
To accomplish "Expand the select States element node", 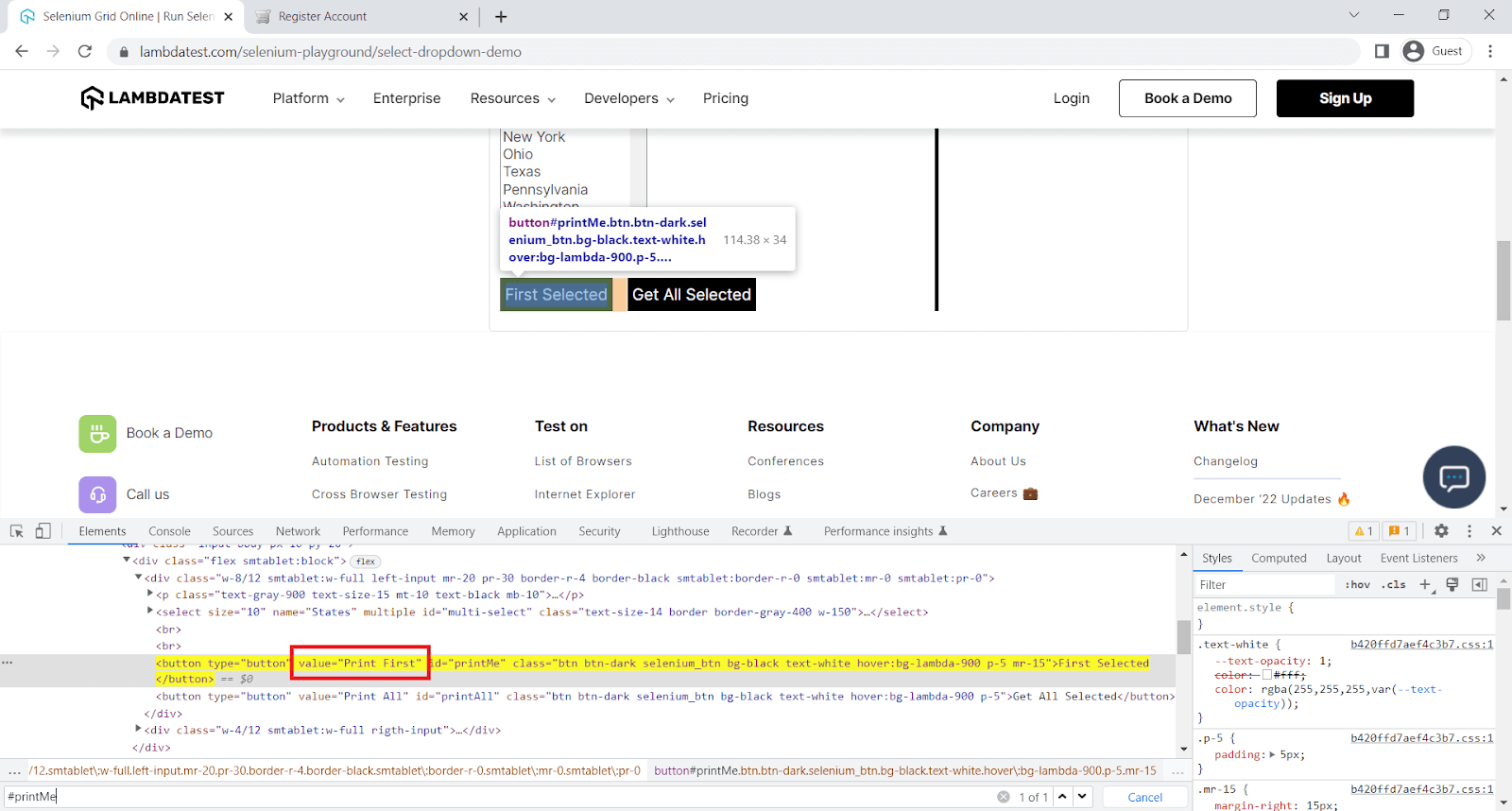I will tap(150, 612).
